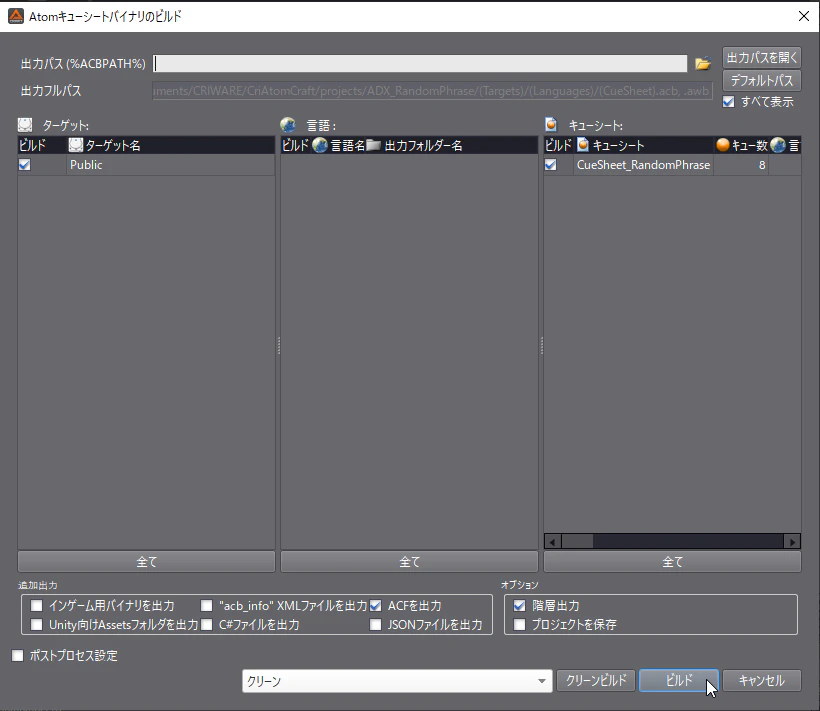Uncheck the CueSheet_RandomPhrase build checkbox
The height and width of the screenshot is (711, 820).
[x=551, y=165]
